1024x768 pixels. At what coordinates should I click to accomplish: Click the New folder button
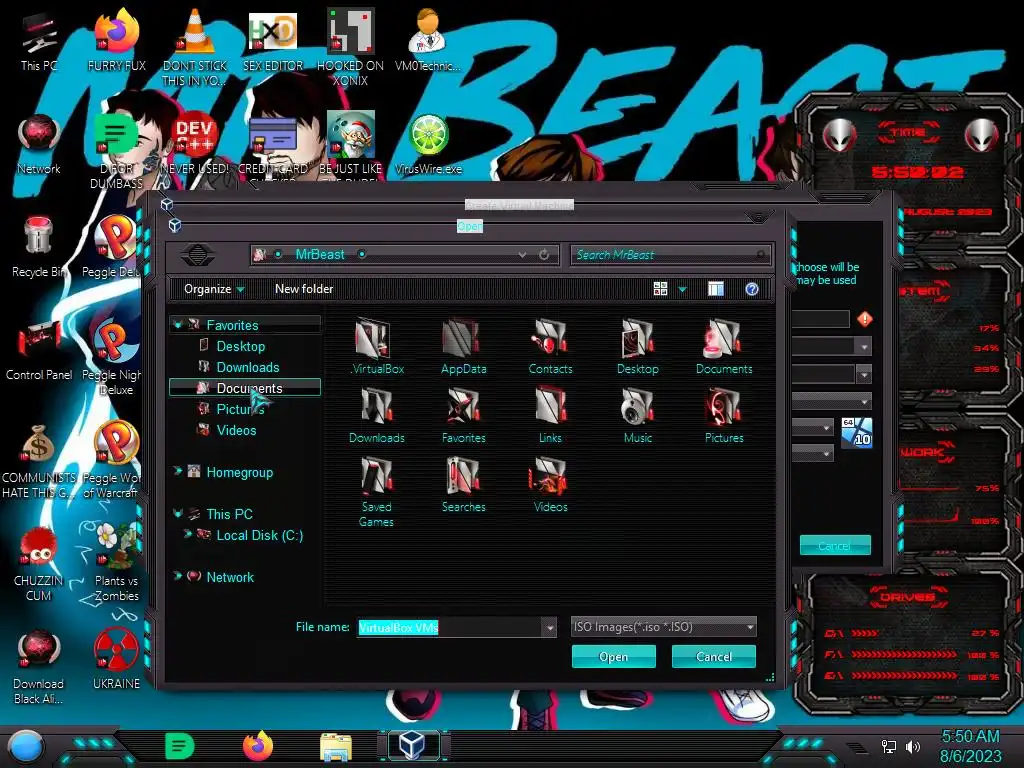(304, 289)
